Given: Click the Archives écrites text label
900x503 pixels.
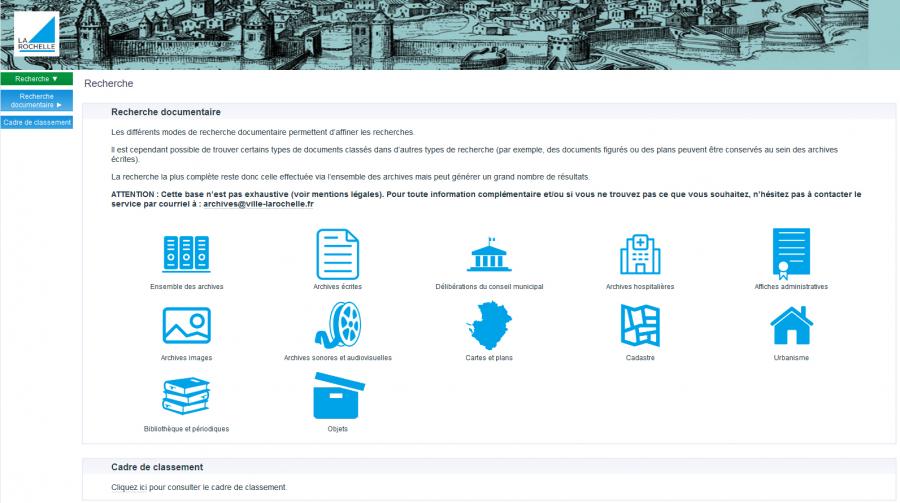Looking at the screenshot, I should 338,287.
